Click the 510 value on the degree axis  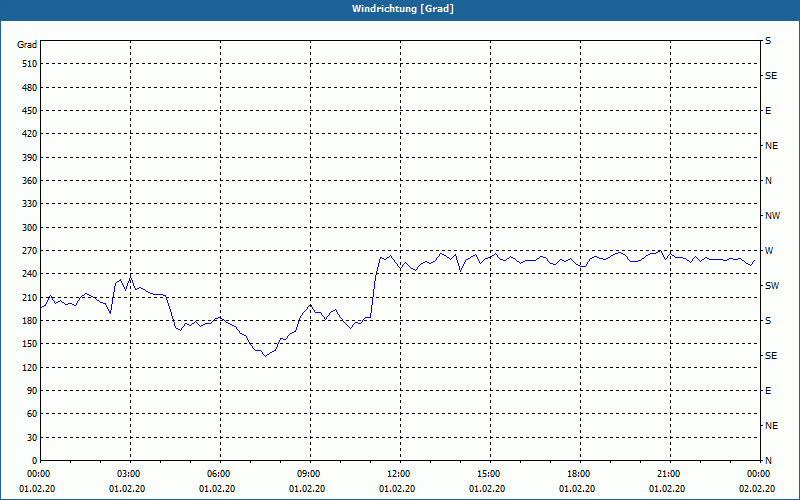pos(29,64)
